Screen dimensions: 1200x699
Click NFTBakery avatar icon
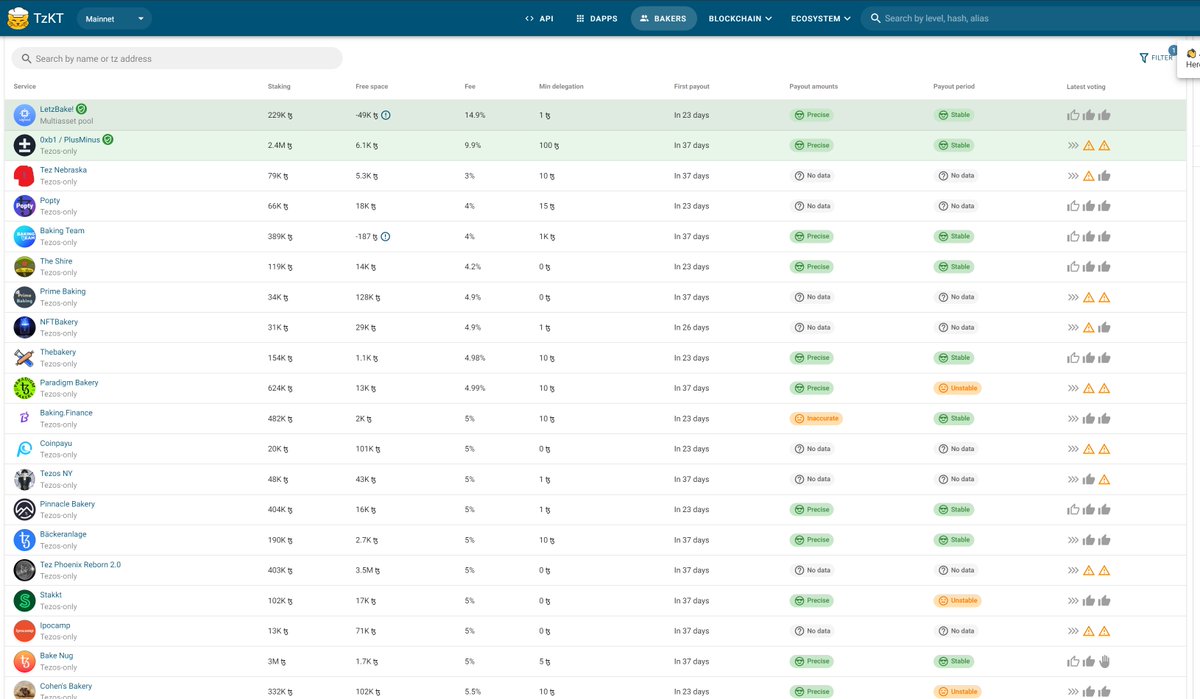24,327
